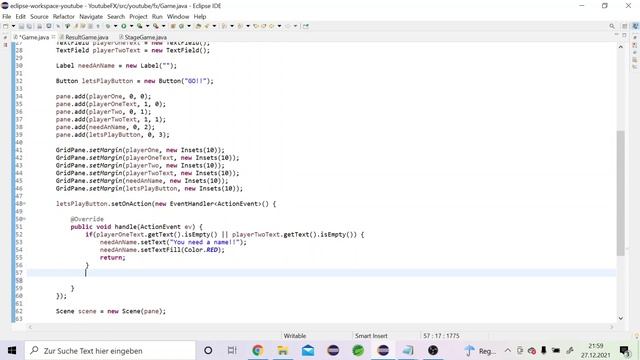
Task: Click the Windows Start button
Action: coord(12,351)
